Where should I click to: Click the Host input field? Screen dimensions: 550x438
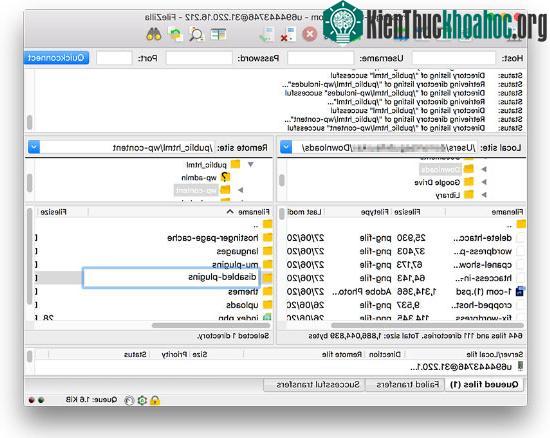click(x=454, y=58)
